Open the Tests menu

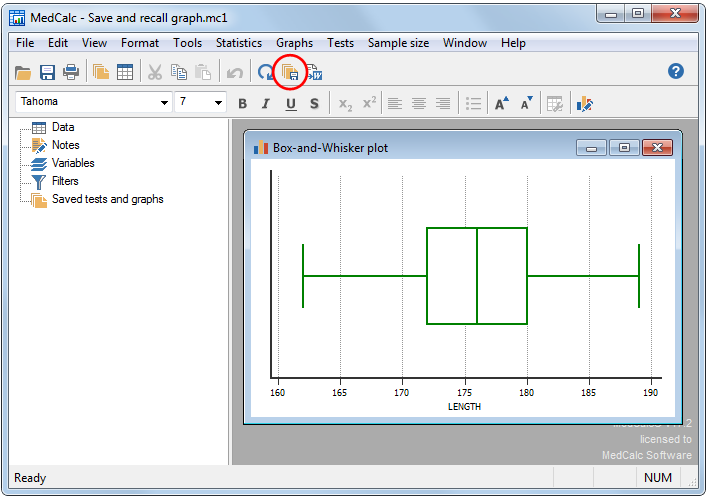point(340,43)
